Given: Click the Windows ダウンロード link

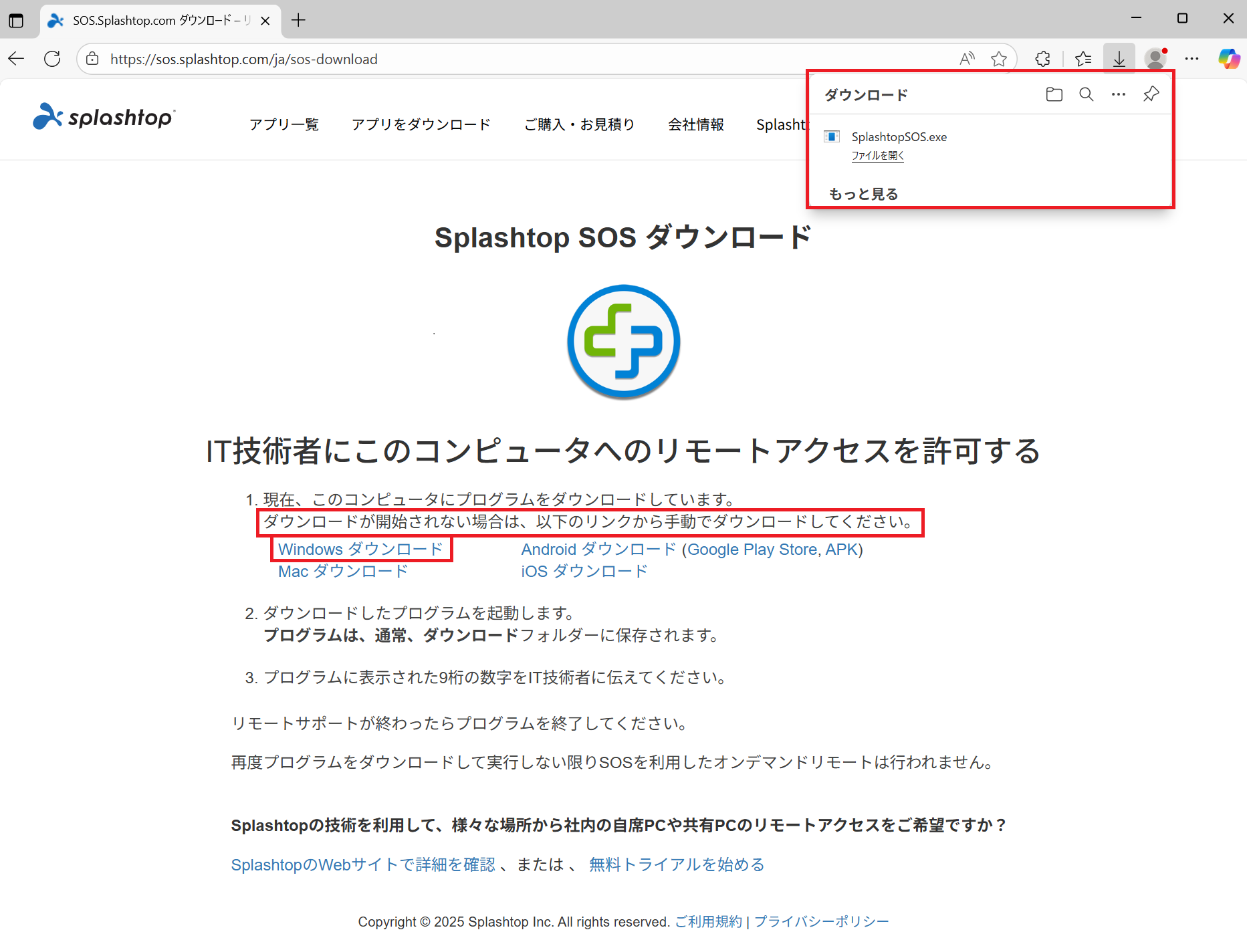Looking at the screenshot, I should (361, 550).
